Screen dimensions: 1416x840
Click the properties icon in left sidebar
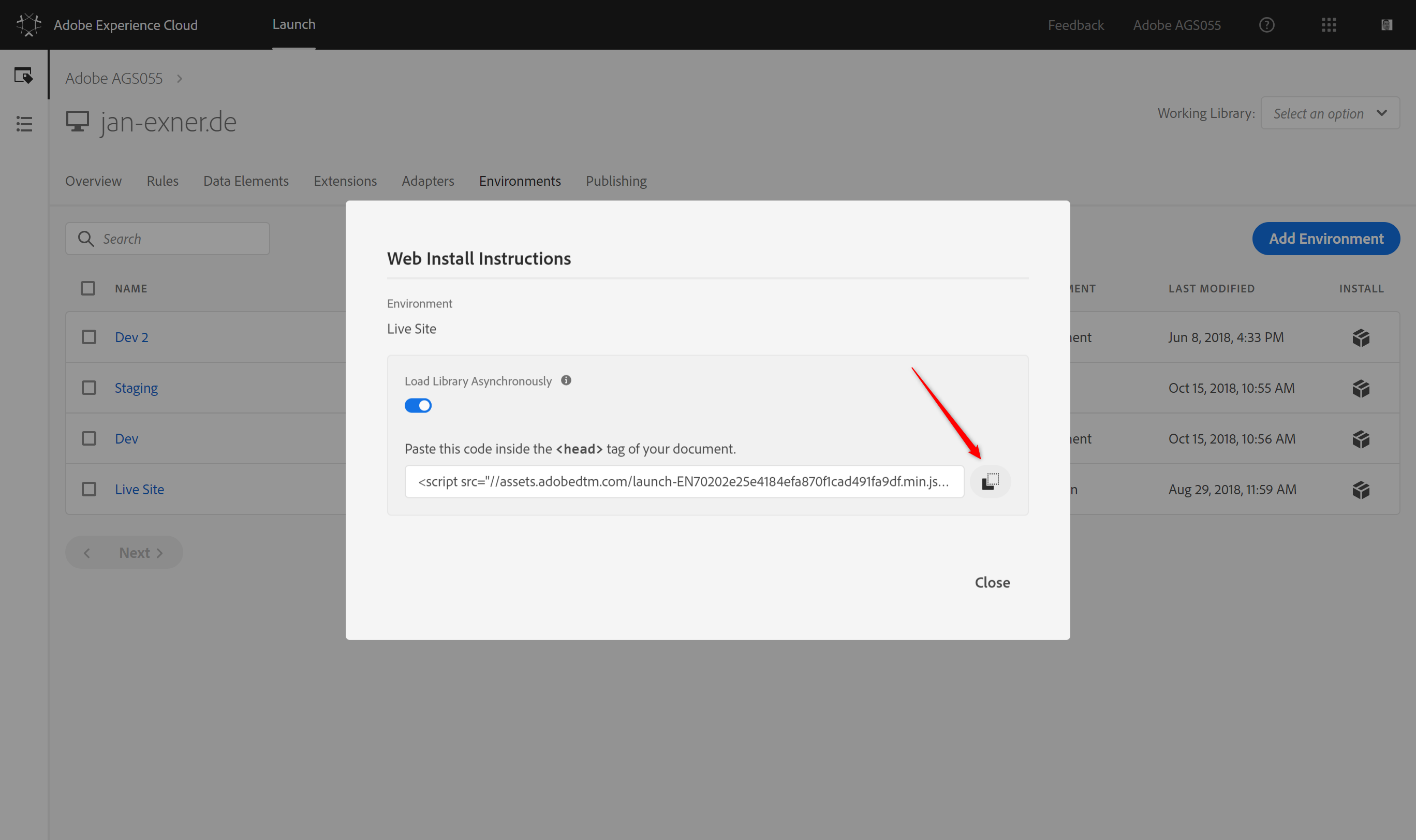tap(24, 75)
